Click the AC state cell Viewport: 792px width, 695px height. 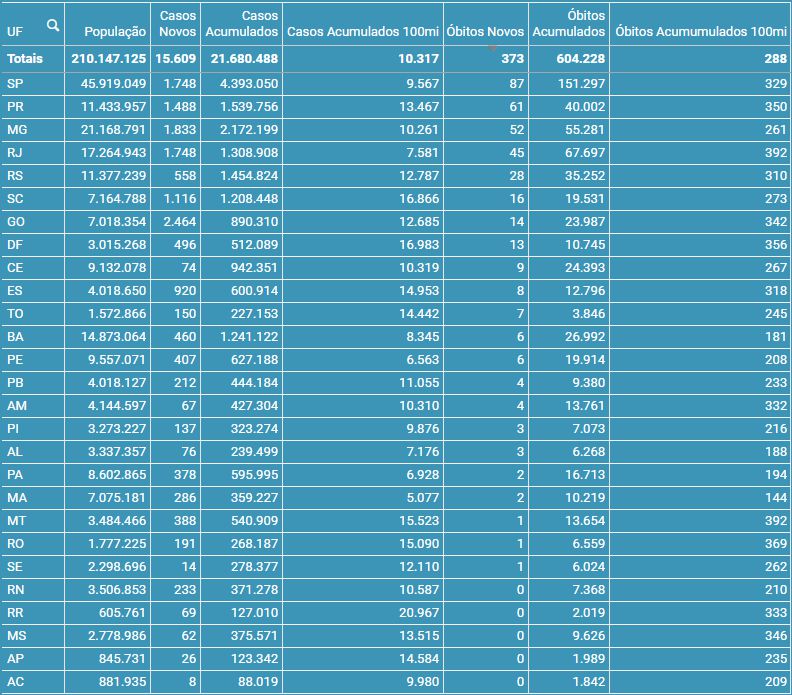(15, 681)
